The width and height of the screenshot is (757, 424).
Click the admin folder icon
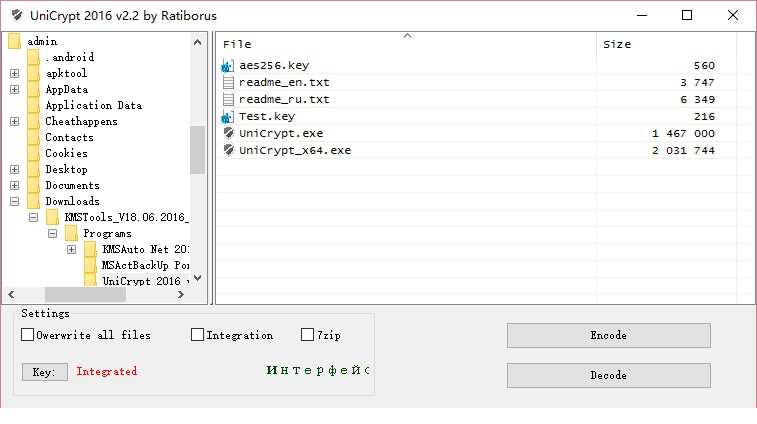pos(14,42)
